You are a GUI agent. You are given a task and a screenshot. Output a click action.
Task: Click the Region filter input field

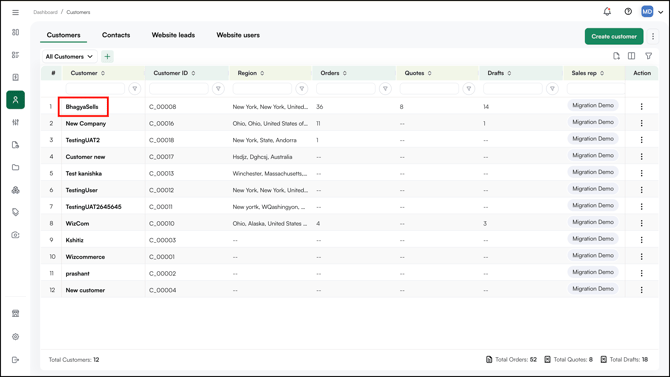(262, 88)
